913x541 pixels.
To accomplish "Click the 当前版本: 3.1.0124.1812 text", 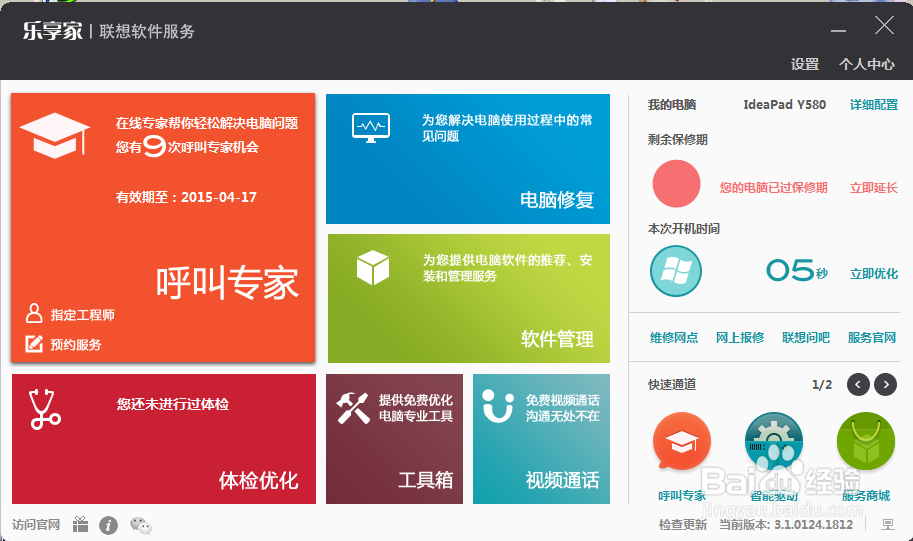I will tap(786, 525).
